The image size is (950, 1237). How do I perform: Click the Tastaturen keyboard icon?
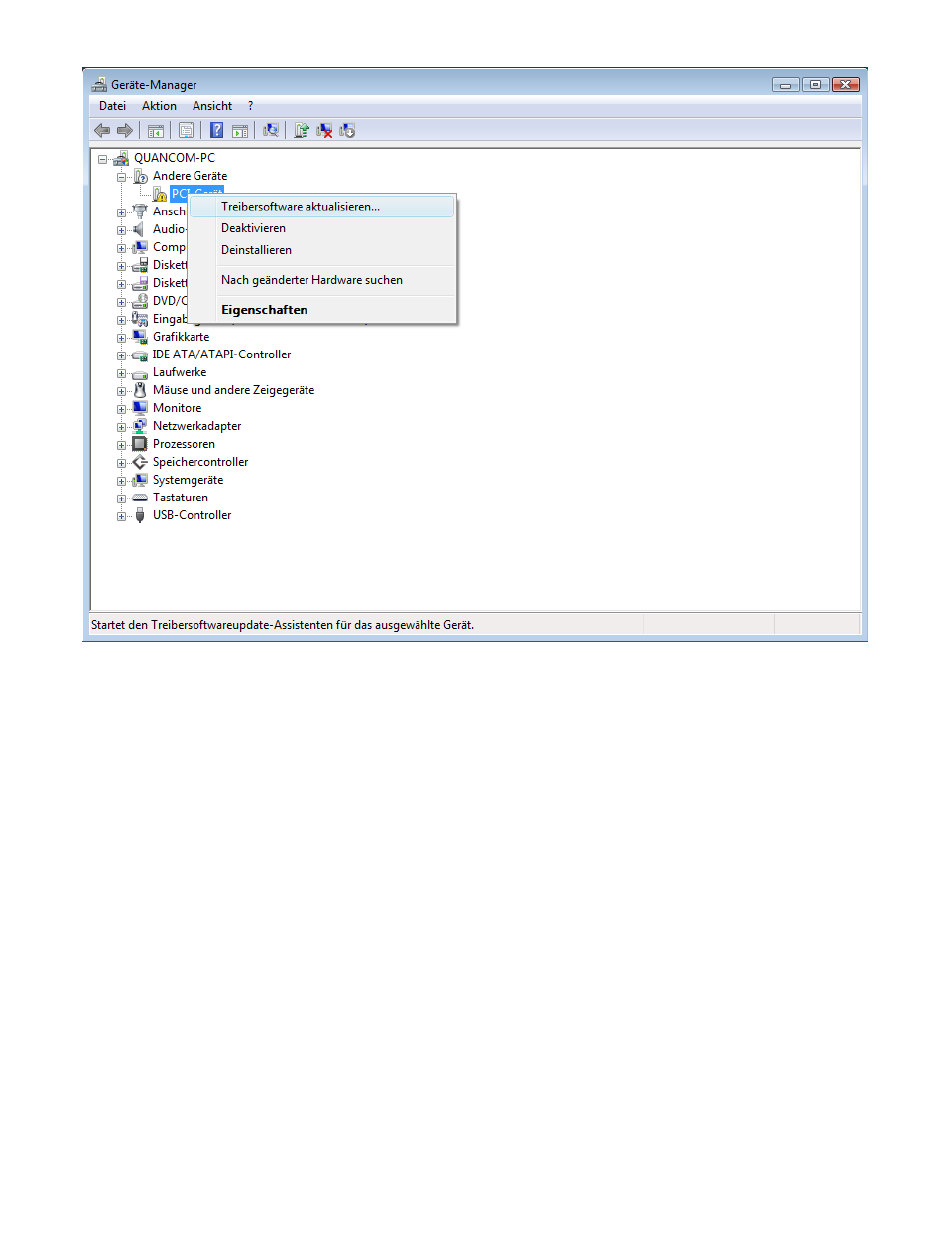coord(141,498)
